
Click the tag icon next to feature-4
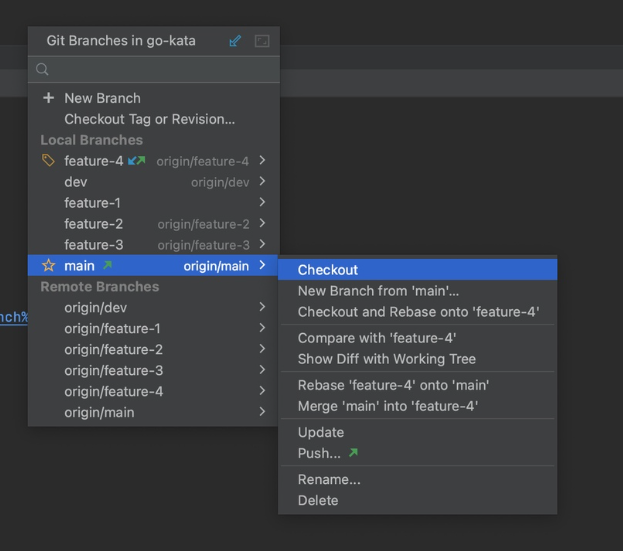[48, 161]
